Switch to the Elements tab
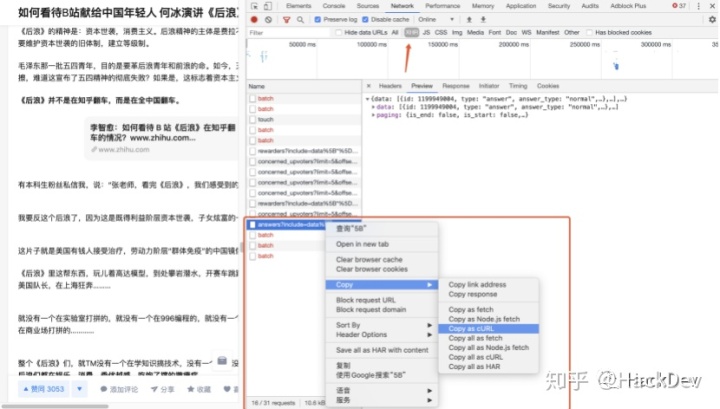The image size is (720, 409). coord(298,6)
